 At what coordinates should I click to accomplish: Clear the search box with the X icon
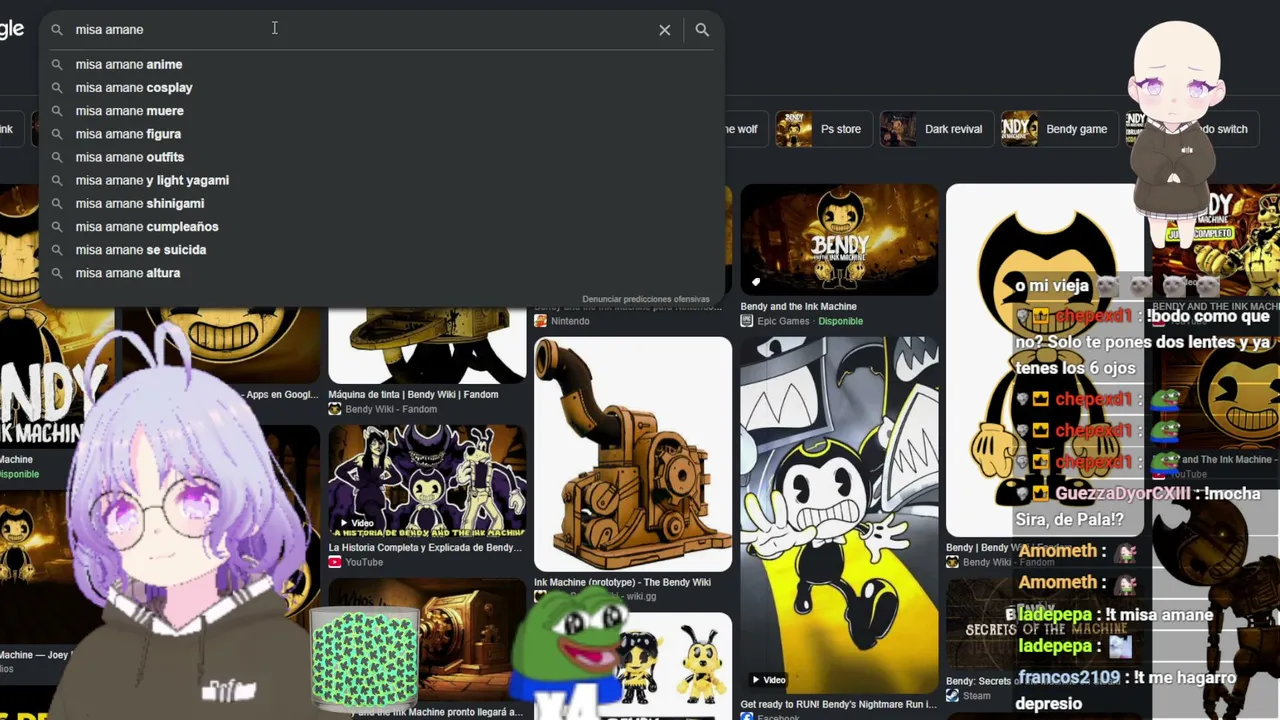664,30
